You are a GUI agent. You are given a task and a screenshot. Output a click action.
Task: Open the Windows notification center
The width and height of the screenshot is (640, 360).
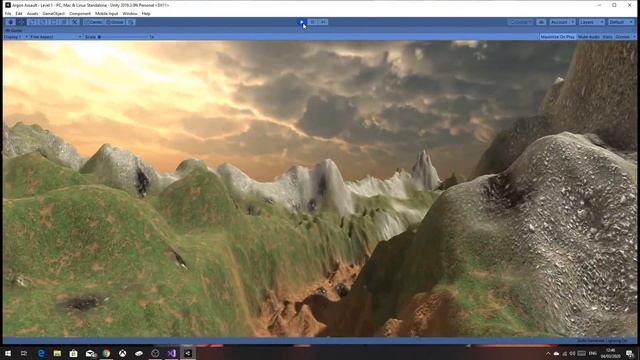point(630,353)
